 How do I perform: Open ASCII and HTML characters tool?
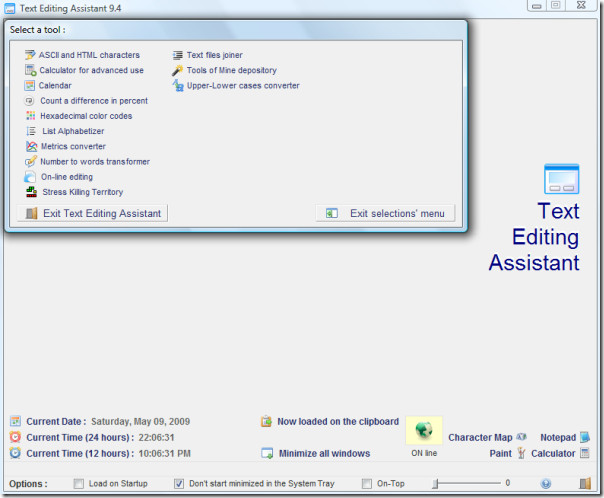89,55
